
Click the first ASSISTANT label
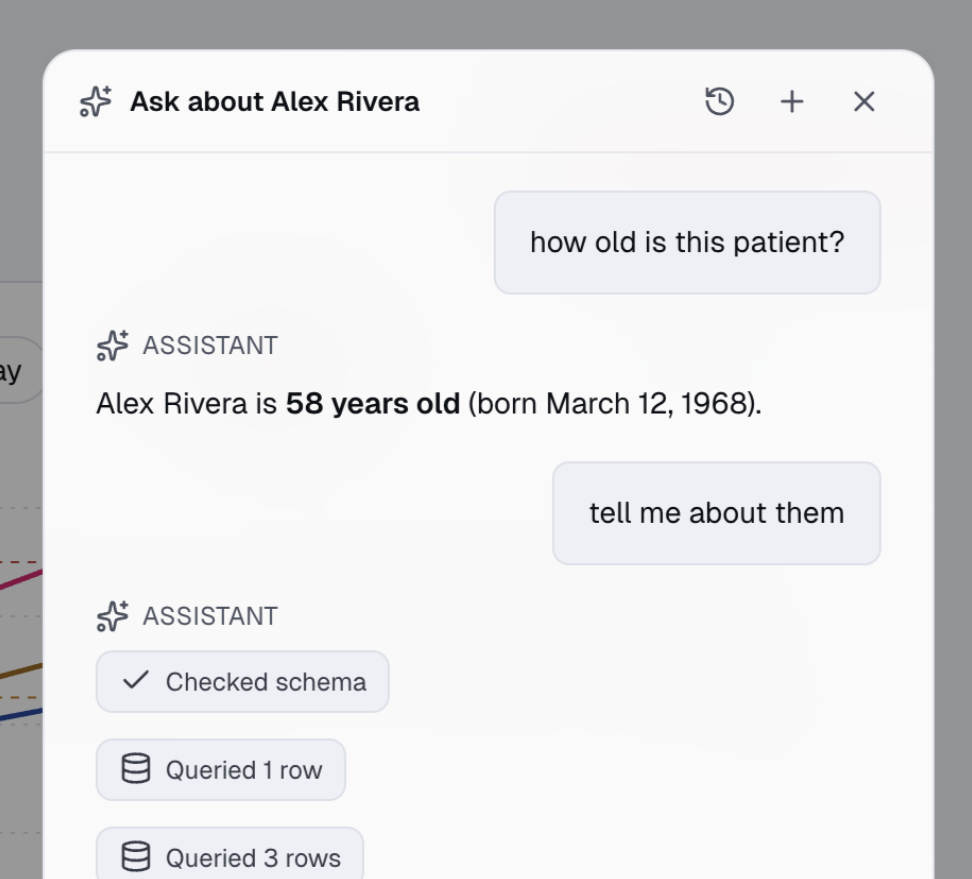(x=210, y=346)
